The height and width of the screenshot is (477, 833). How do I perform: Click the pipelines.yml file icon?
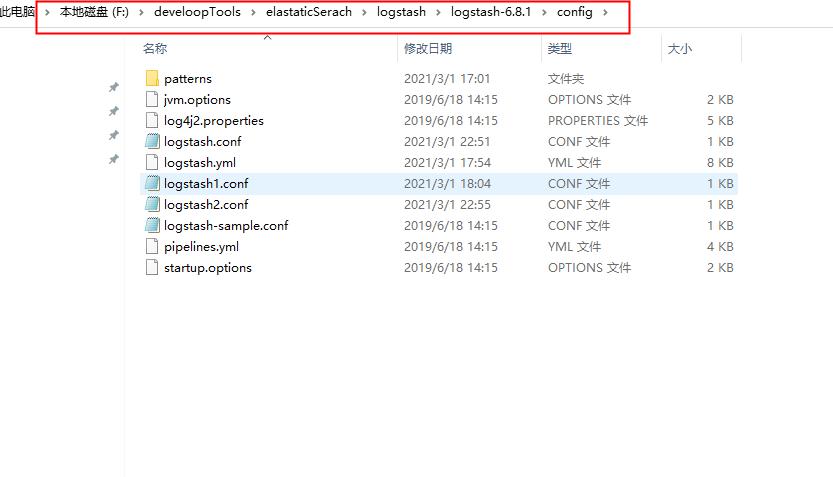(x=152, y=246)
